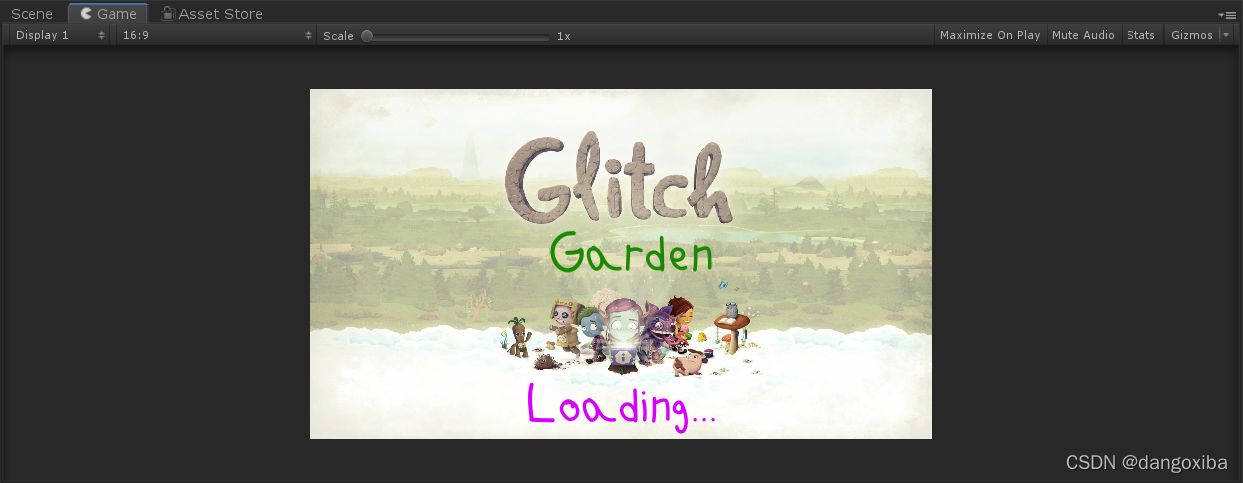This screenshot has height=483, width=1243.
Task: Toggle Maximize On Play
Action: pyautogui.click(x=990, y=35)
